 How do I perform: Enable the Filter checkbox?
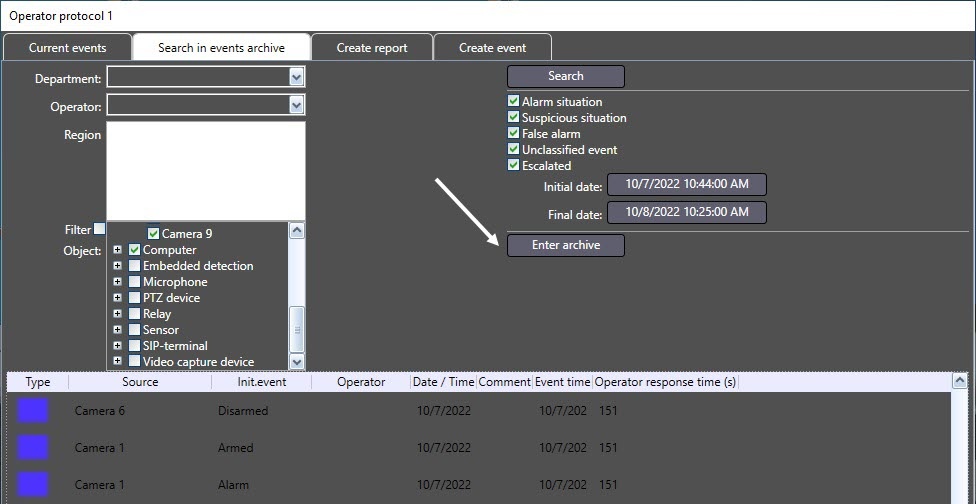click(x=99, y=229)
